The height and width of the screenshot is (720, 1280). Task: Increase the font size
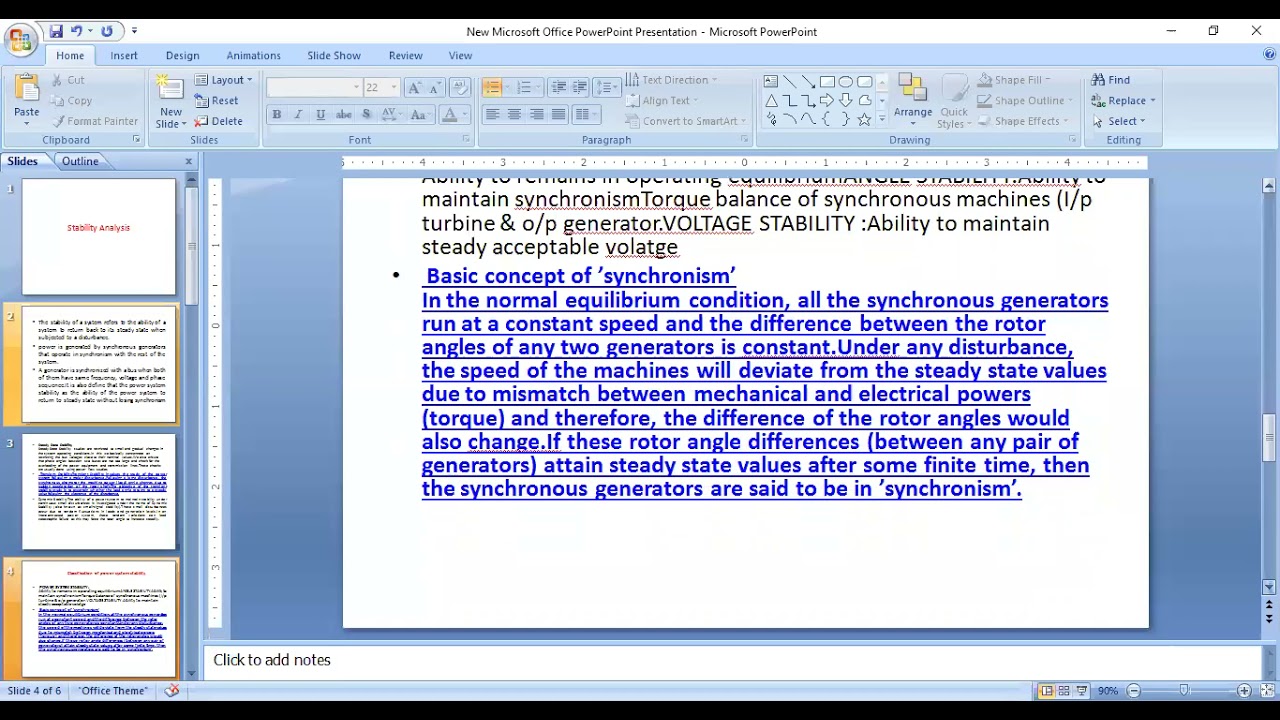tap(414, 88)
